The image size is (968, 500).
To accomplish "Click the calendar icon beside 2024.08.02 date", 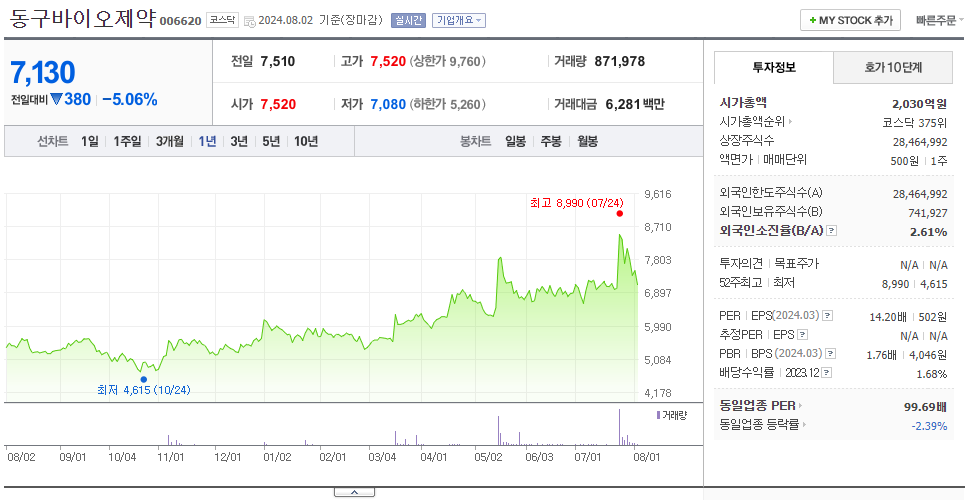I will (250, 22).
